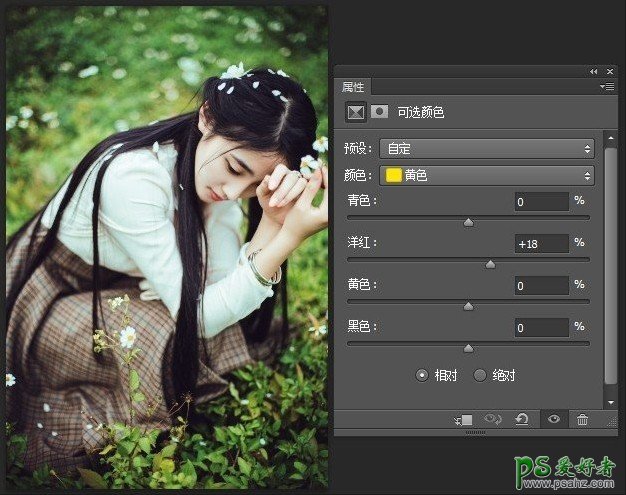Open the 预设 preset dropdown

pyautogui.click(x=486, y=149)
